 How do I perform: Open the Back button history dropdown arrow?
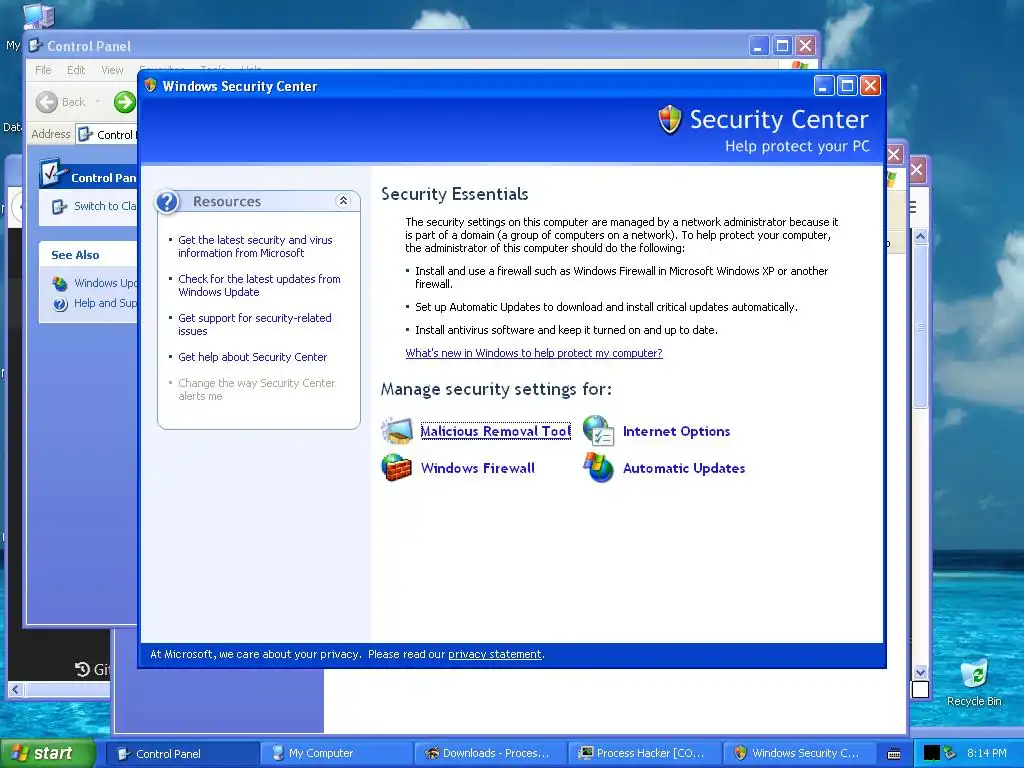(x=98, y=102)
